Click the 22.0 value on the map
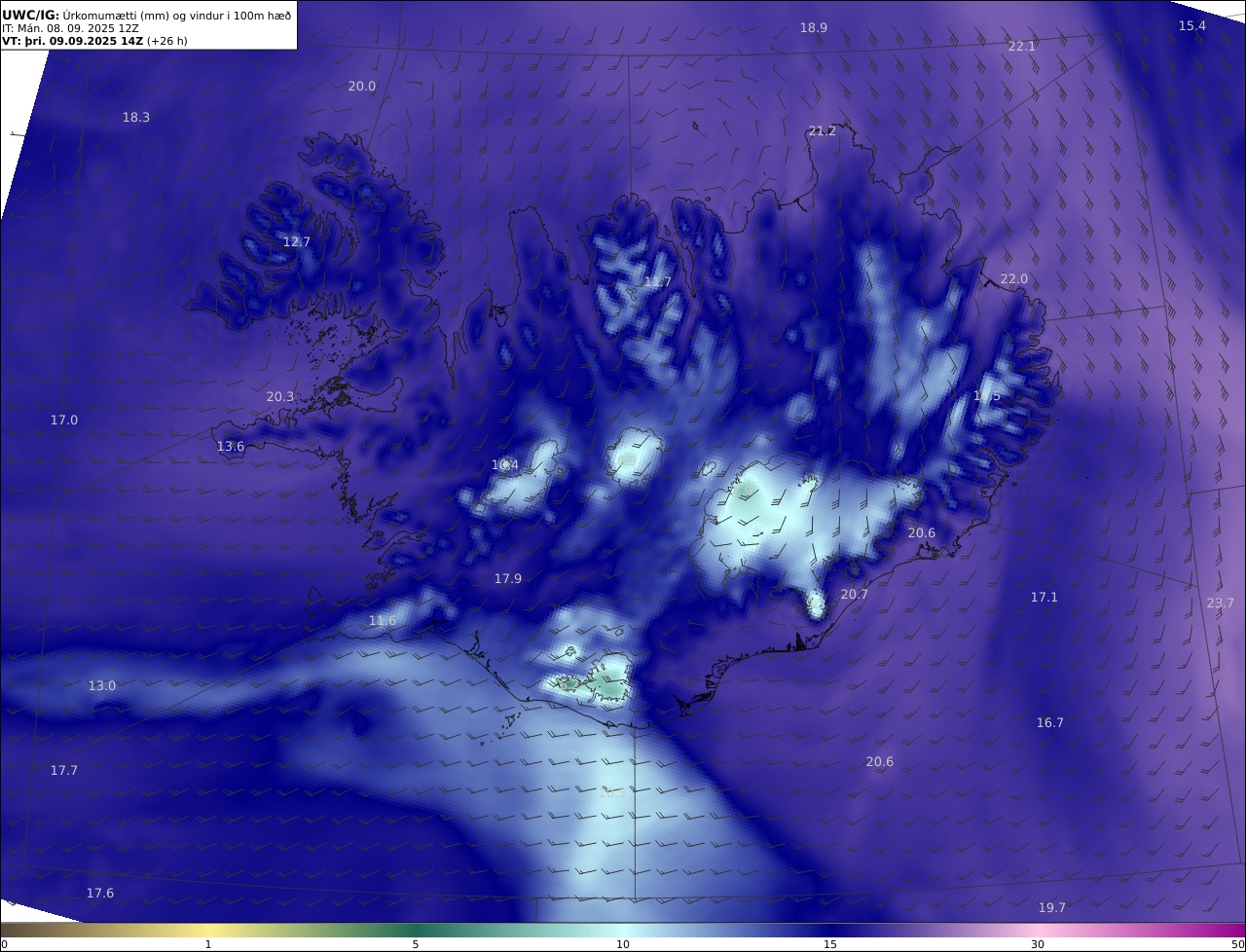Image resolution: width=1246 pixels, height=952 pixels. pyautogui.click(x=1014, y=278)
